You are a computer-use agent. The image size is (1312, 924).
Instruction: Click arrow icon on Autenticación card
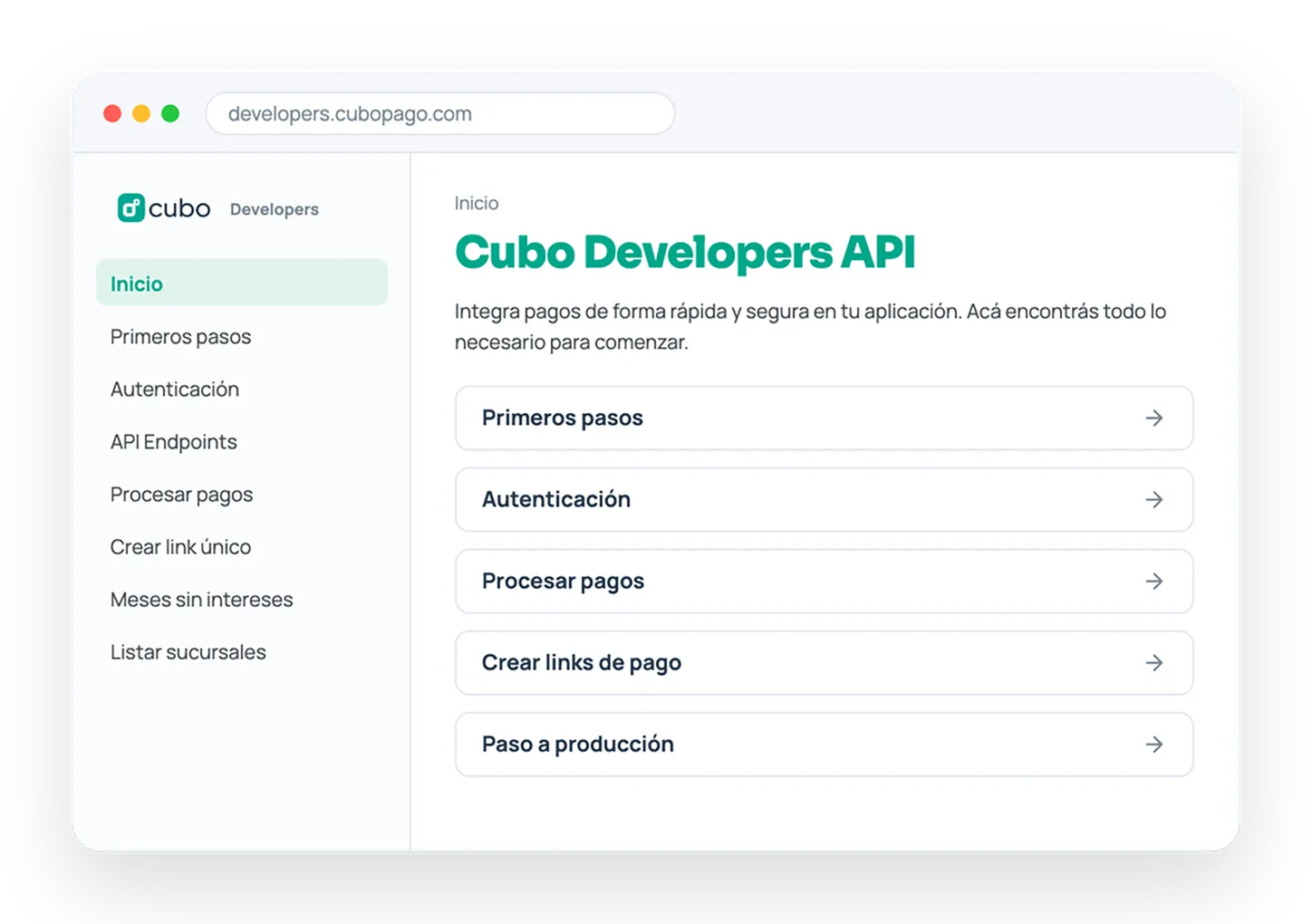click(x=1153, y=499)
